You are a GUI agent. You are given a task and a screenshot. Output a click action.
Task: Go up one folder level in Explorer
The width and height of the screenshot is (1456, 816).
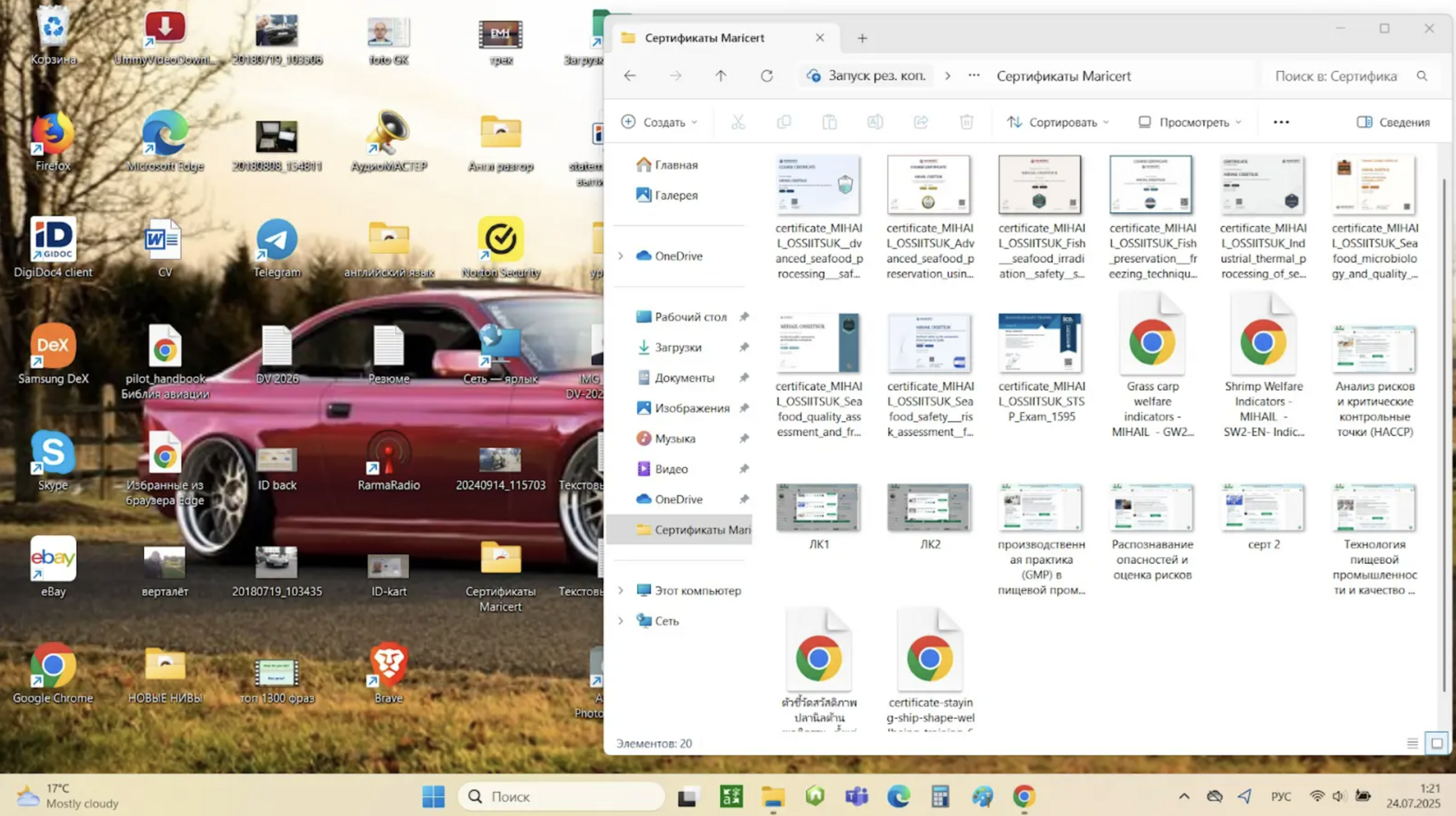point(721,76)
